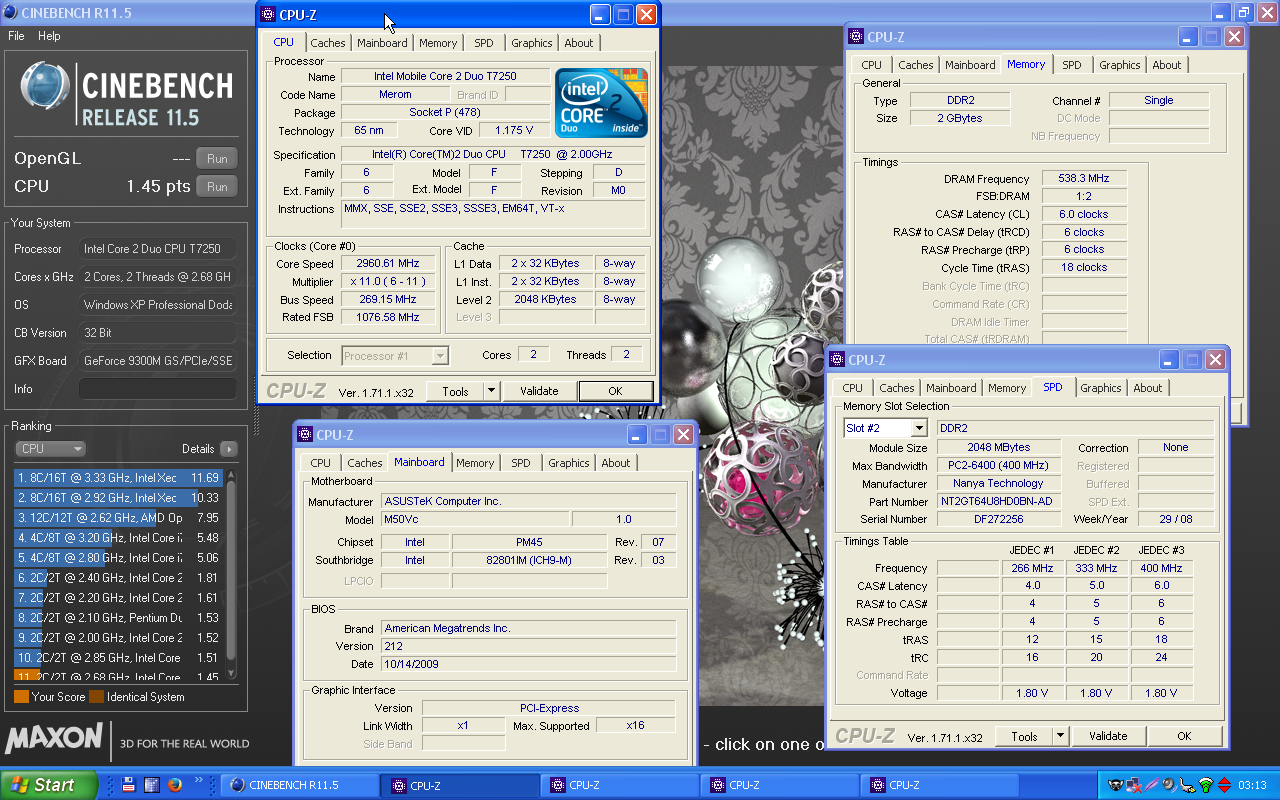This screenshot has width=1280, height=800.
Task: Click the taskbar clock showing 03:13
Action: tap(1253, 785)
